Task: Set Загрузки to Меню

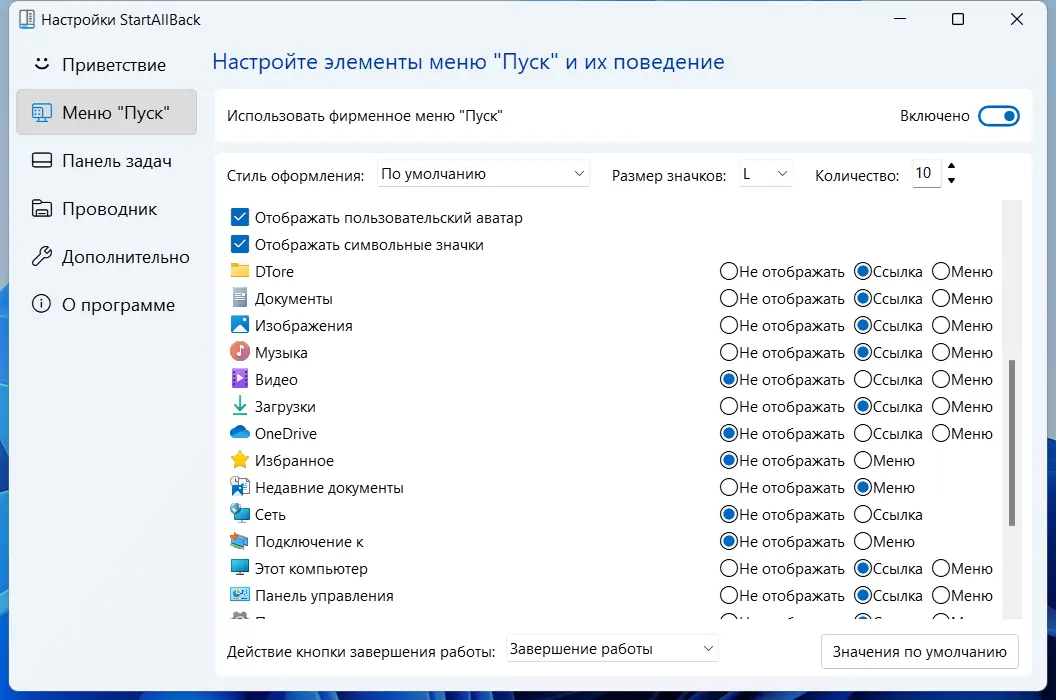Action: coord(941,406)
